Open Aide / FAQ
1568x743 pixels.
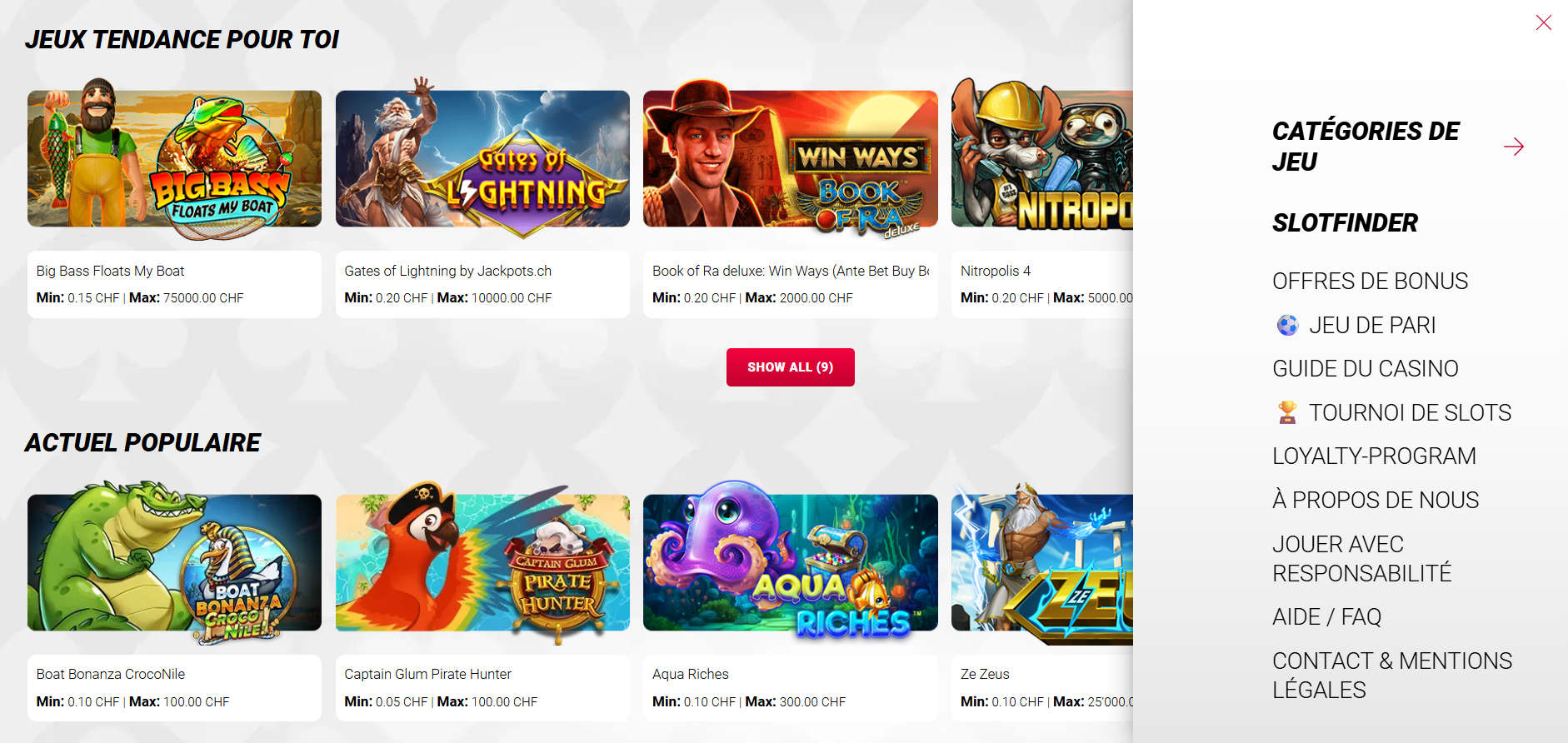pyautogui.click(x=1326, y=617)
